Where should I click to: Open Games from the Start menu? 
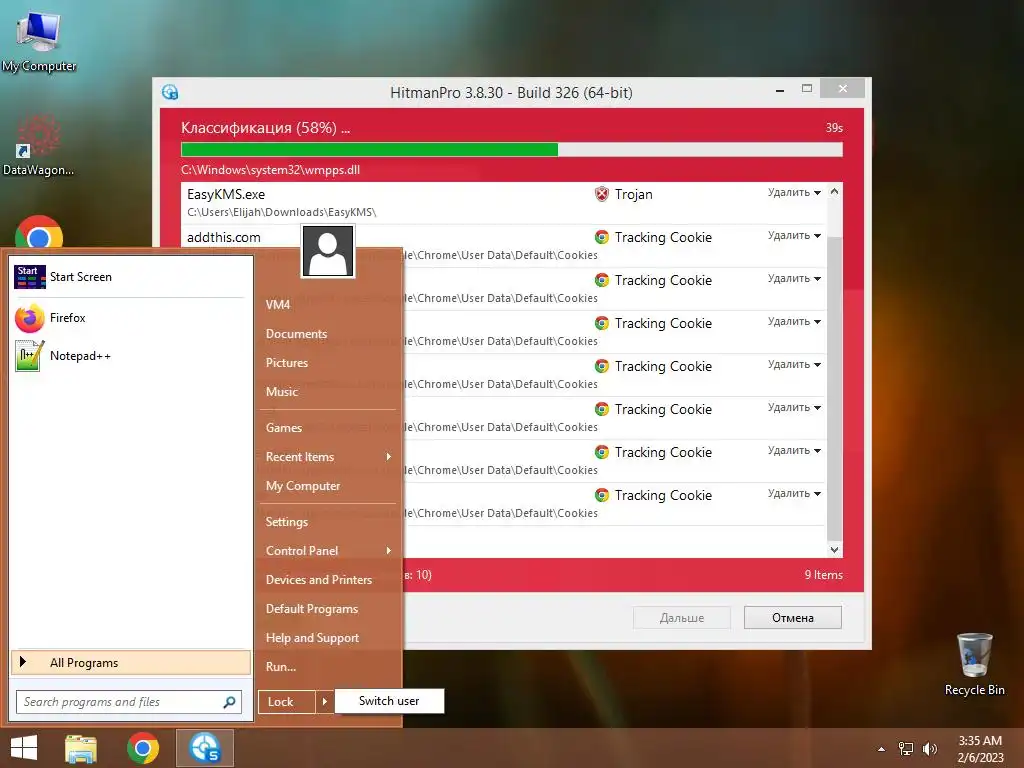(283, 428)
